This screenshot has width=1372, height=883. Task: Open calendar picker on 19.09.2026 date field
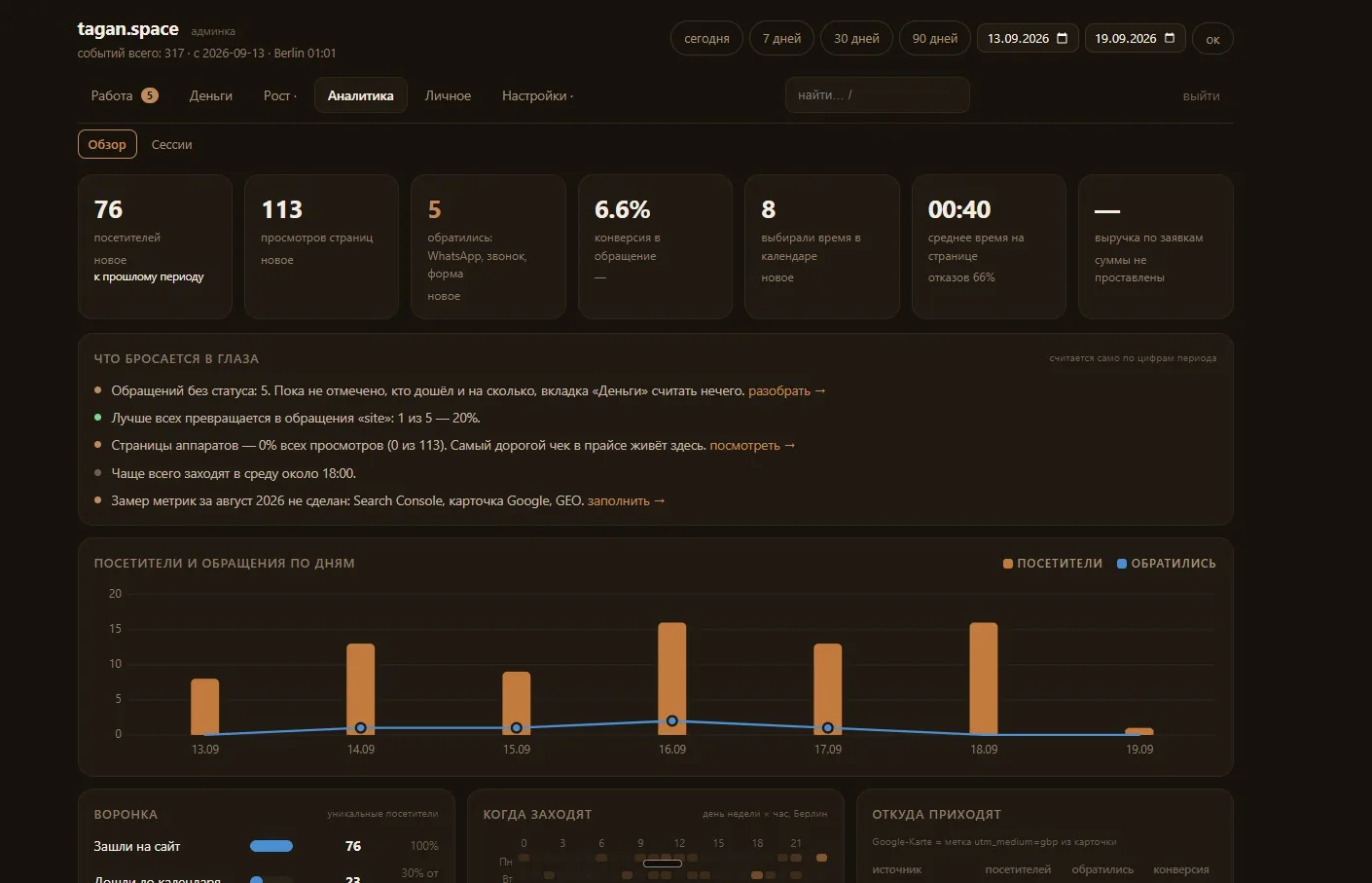pos(1169,39)
